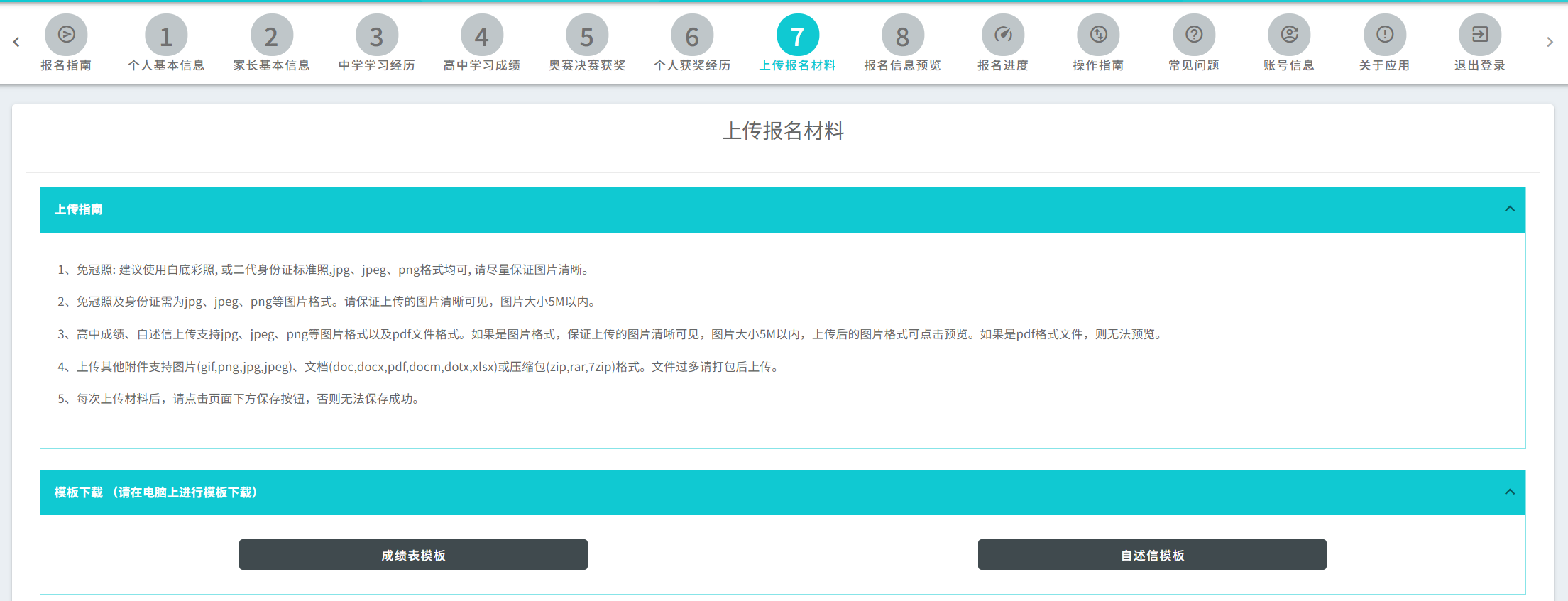This screenshot has width=1568, height=601.
Task: Download the 成绩表模板 button
Action: 413,555
